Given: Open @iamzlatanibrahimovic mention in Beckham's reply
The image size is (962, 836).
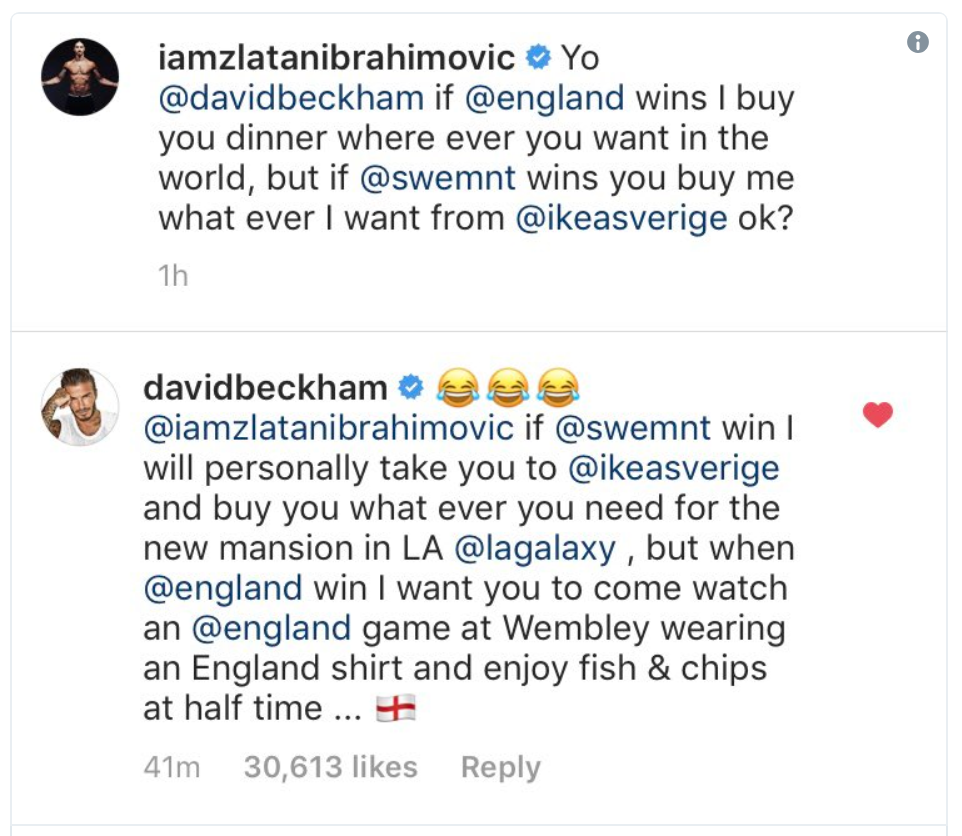Looking at the screenshot, I should coord(329,427).
